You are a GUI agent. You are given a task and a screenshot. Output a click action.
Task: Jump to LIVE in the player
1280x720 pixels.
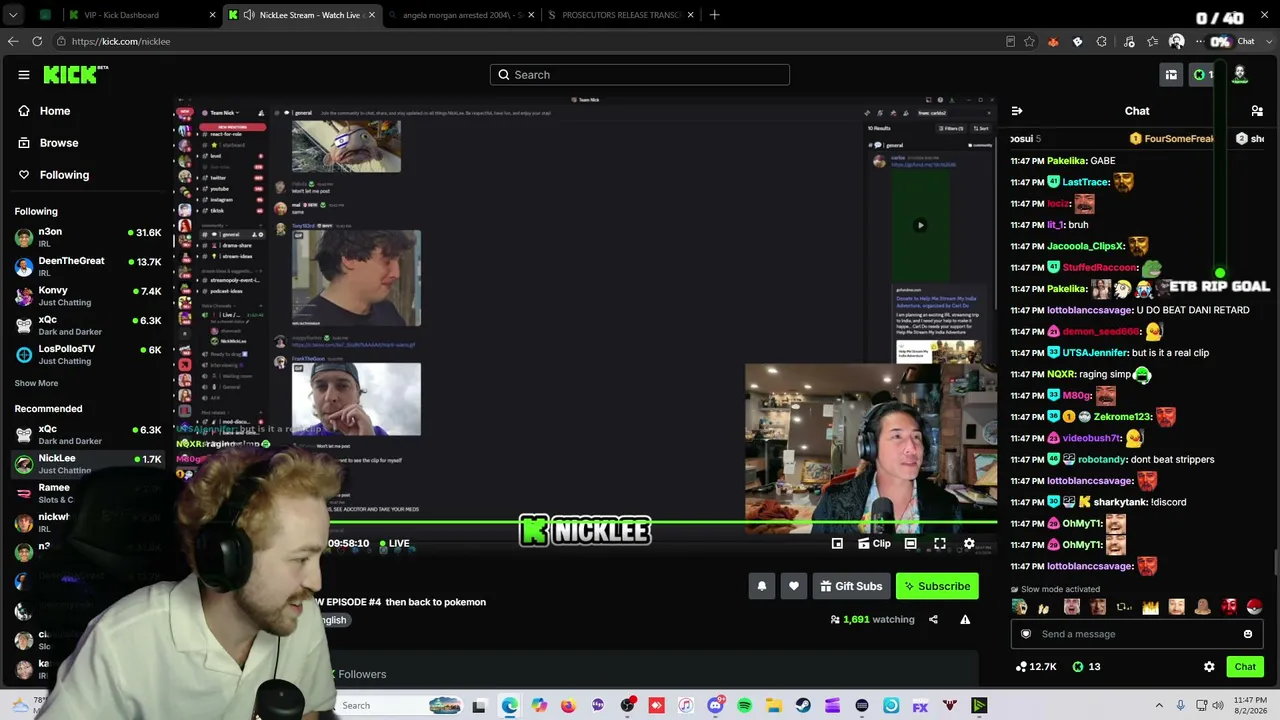(394, 544)
